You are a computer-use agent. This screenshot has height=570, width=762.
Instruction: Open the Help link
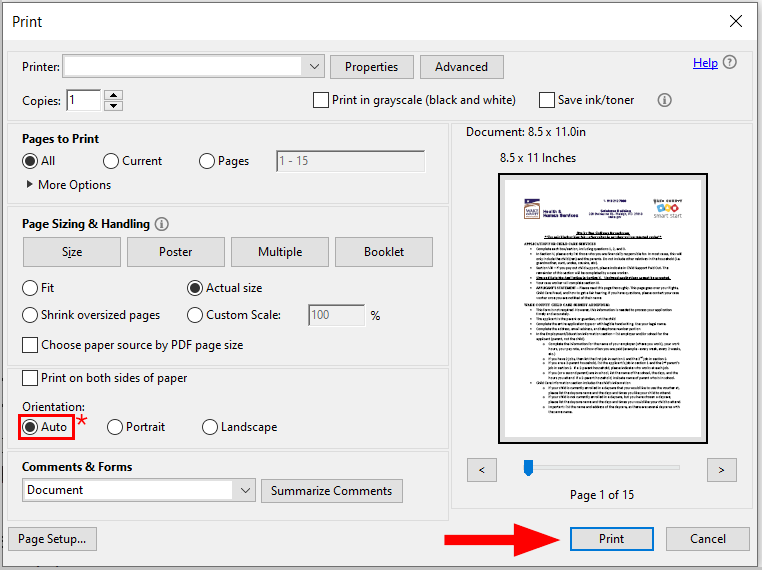coord(705,63)
